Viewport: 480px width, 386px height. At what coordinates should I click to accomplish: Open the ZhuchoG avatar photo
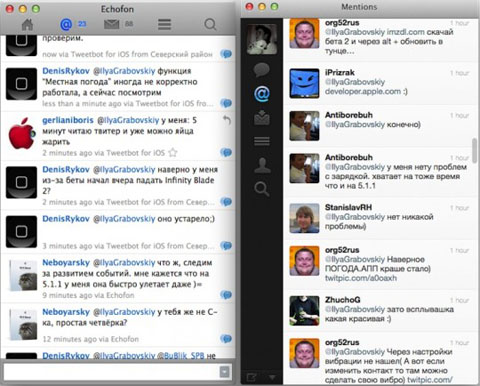(x=304, y=311)
